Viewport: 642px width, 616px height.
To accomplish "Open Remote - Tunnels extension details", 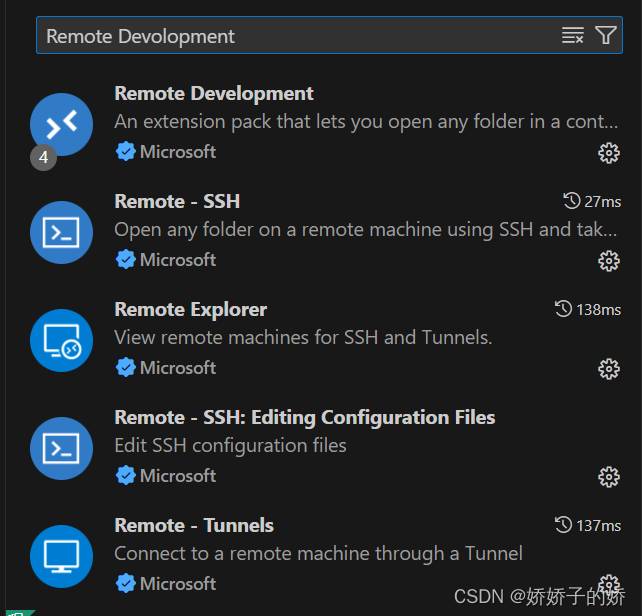I will click(x=194, y=526).
